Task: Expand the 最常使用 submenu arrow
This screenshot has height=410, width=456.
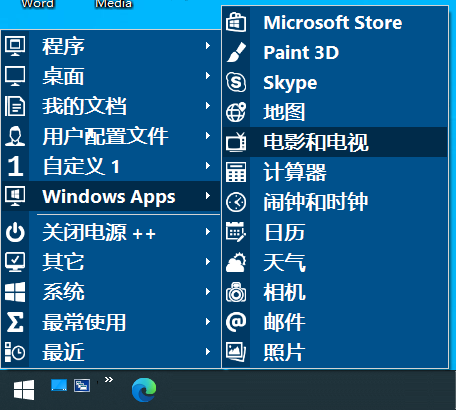Action: (x=208, y=322)
